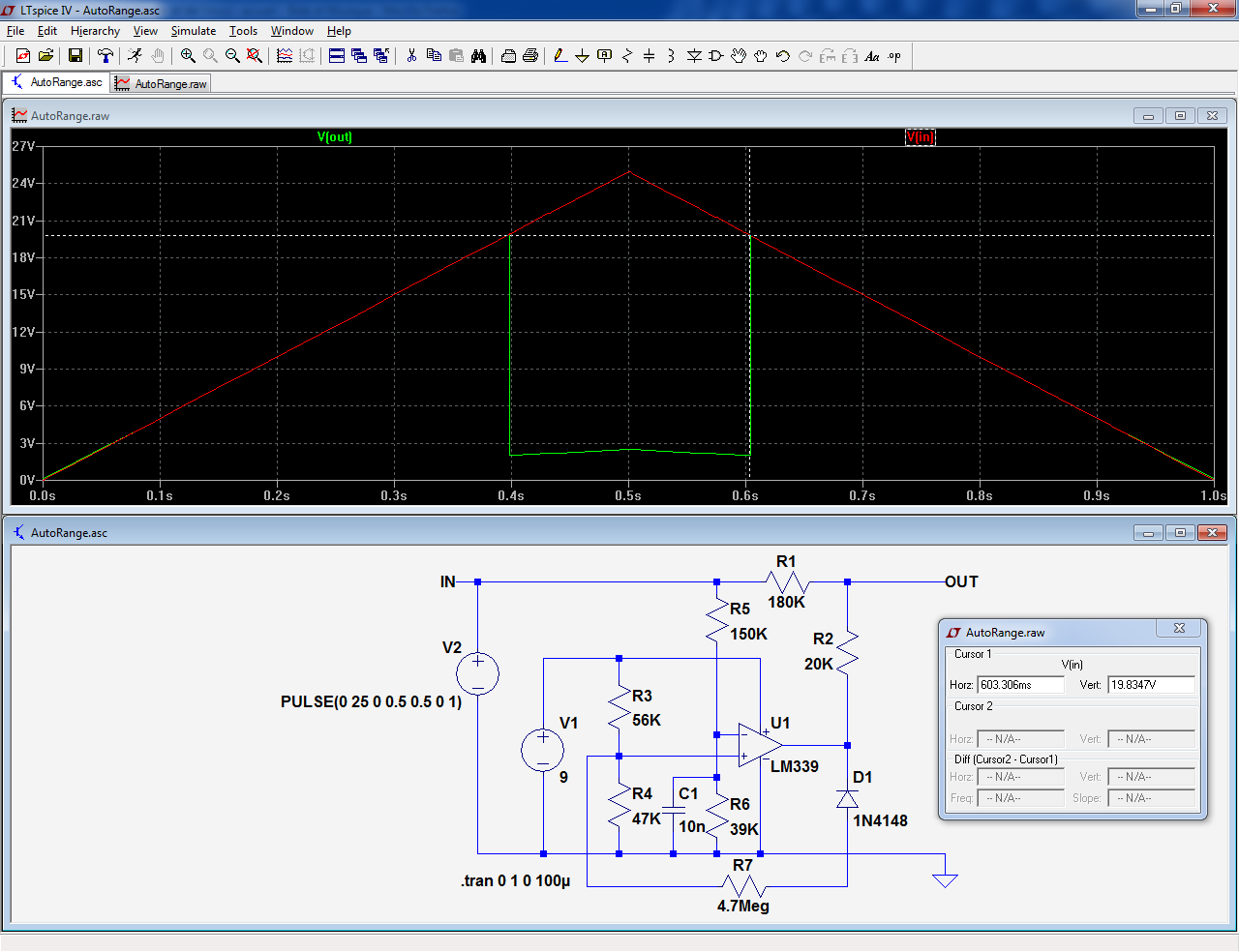Close the AutoRange.raw cursor dialog
The height and width of the screenshot is (952, 1239).
pos(1179,629)
